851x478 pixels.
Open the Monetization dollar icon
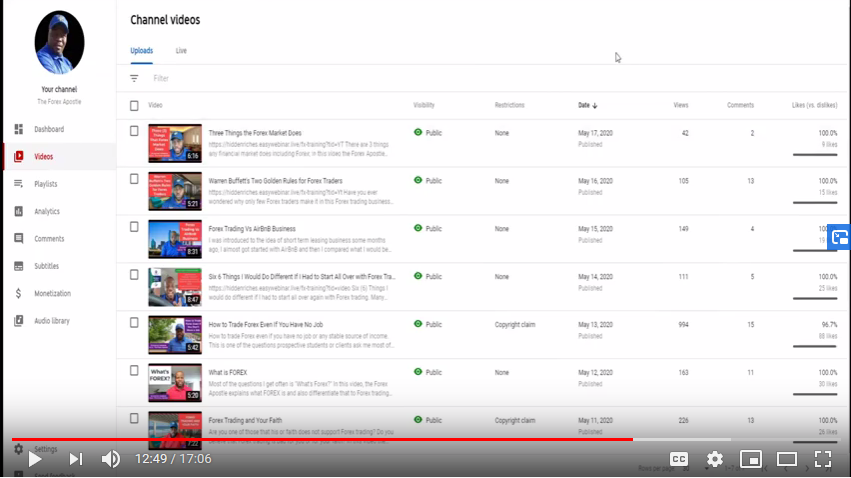(x=18, y=294)
